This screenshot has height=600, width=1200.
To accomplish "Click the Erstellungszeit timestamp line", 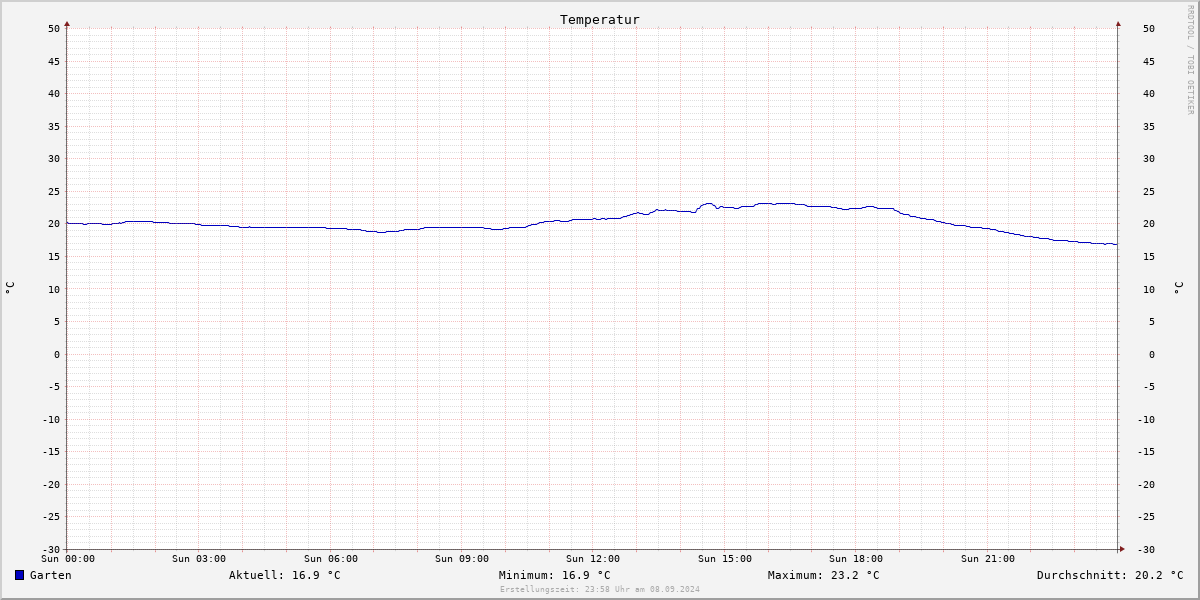I will (x=600, y=589).
